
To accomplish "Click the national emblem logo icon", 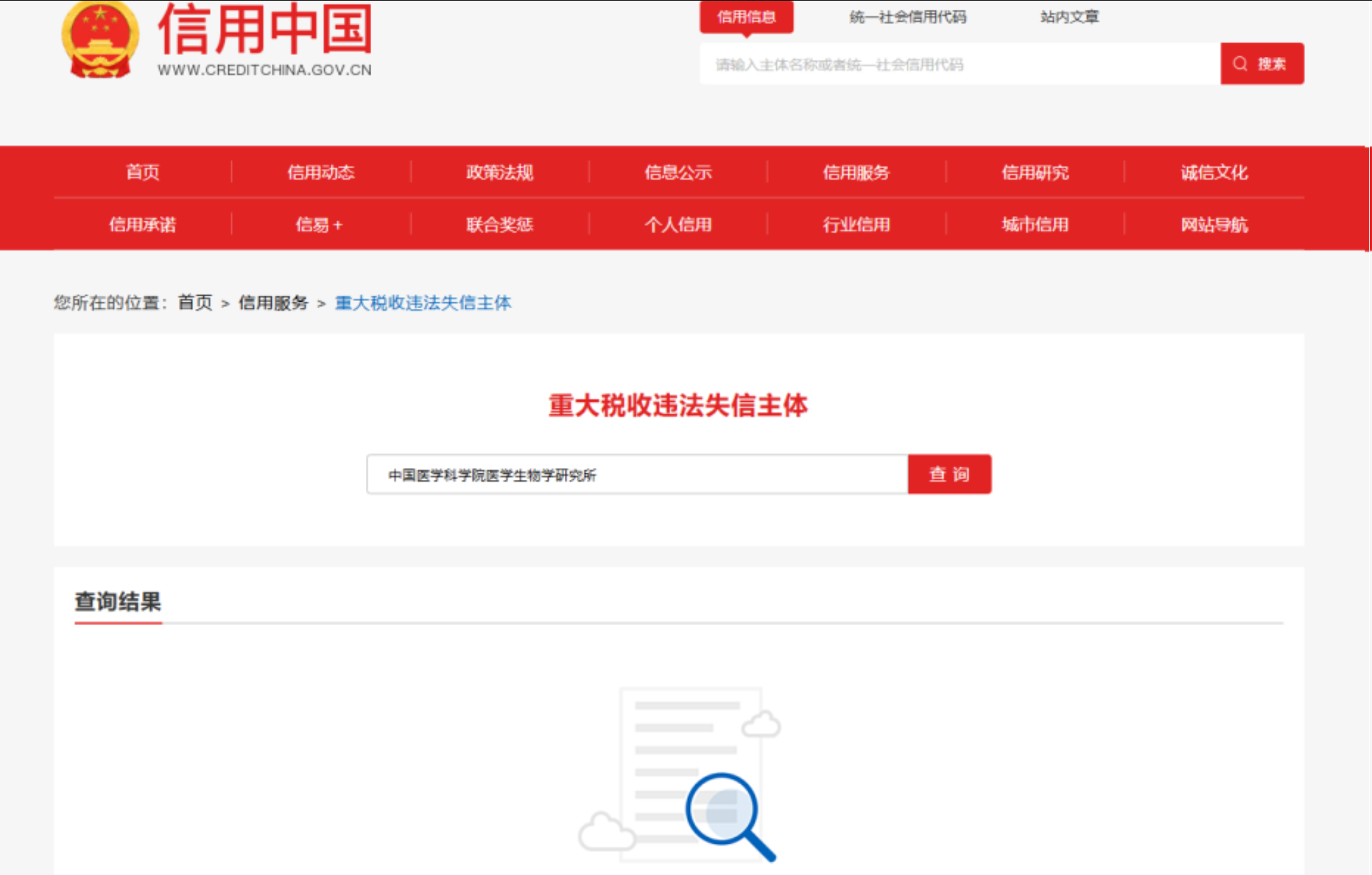I will pyautogui.click(x=100, y=40).
